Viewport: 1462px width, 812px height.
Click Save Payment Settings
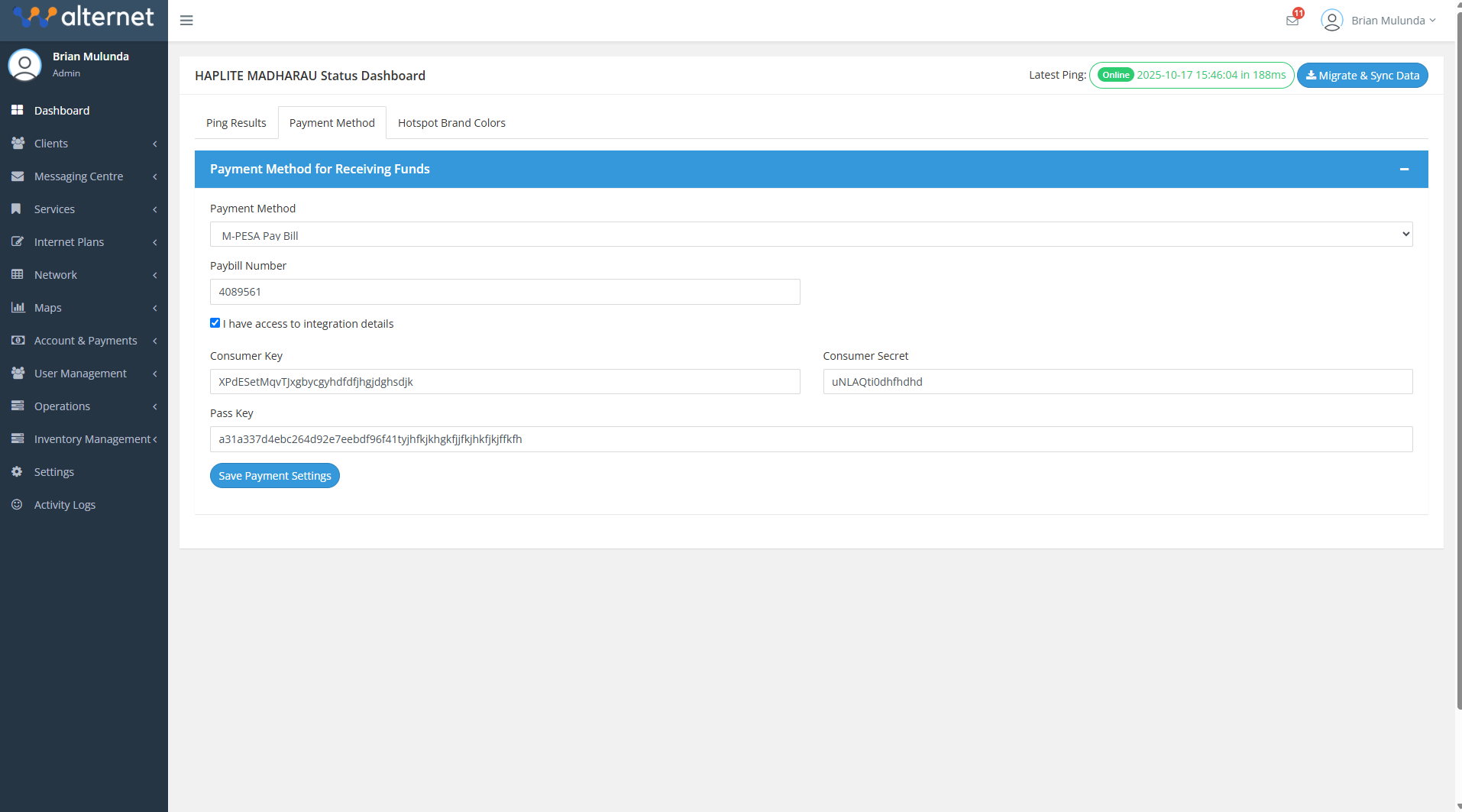[x=274, y=475]
